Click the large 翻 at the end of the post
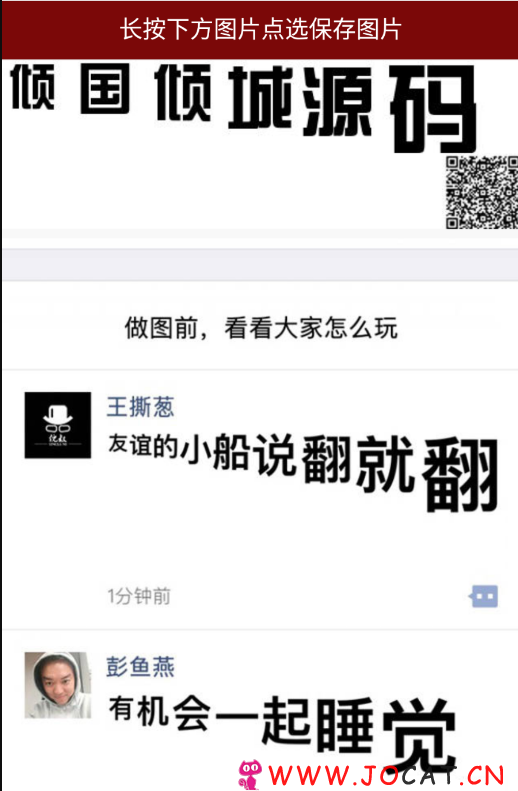The height and width of the screenshot is (791, 518). tap(460, 475)
